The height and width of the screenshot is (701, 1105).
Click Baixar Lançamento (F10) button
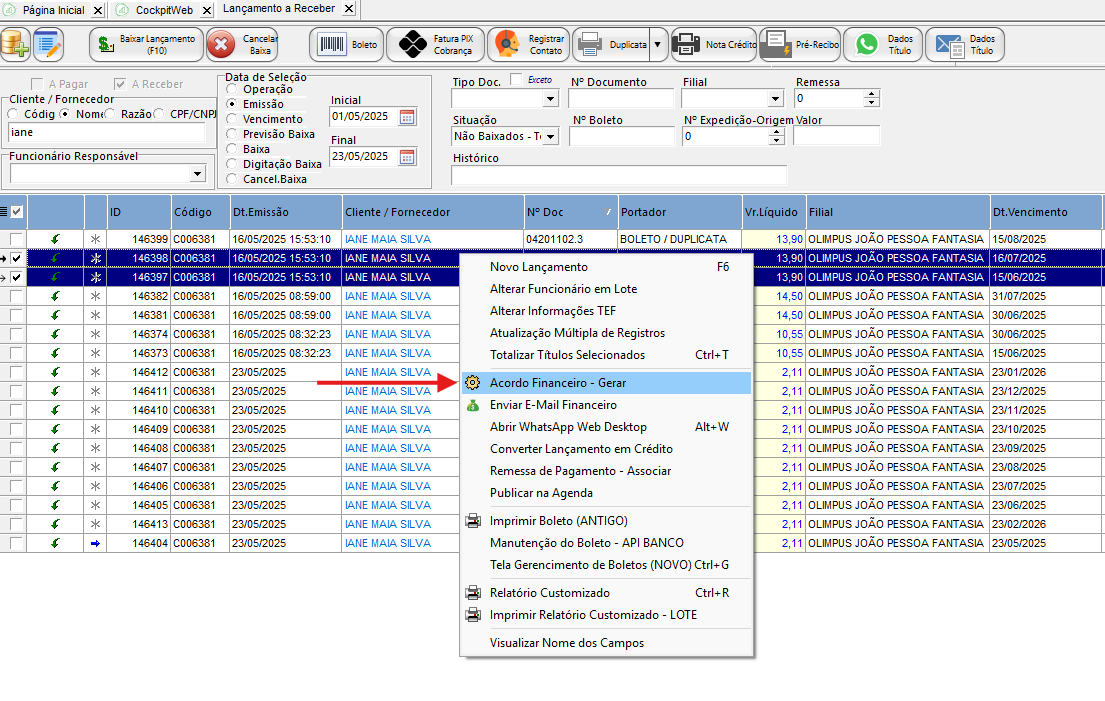[147, 44]
